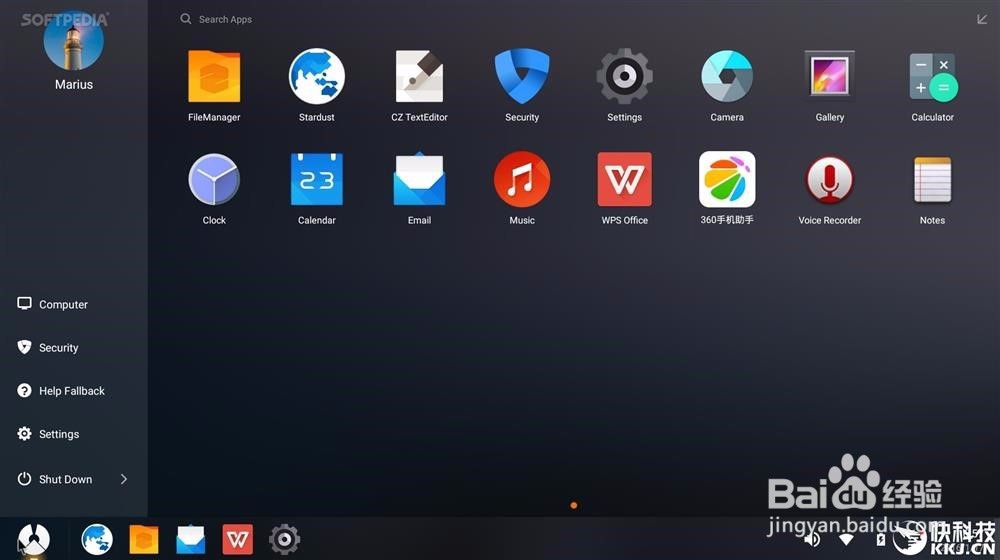
Task: Click the Search Apps field
Action: tap(217, 19)
